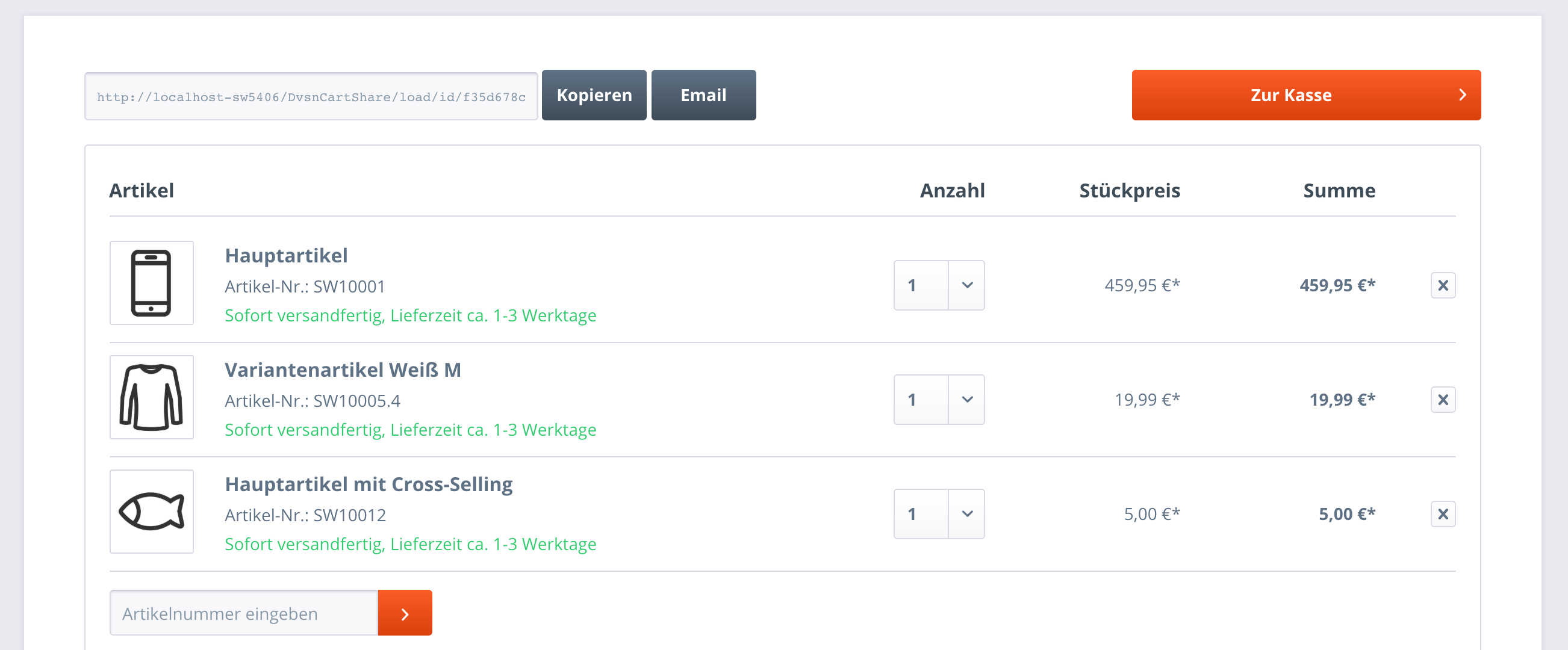Image resolution: width=1568 pixels, height=650 pixels.
Task: Open the long-sleeve shirt product thumbnail
Action: pyautogui.click(x=152, y=397)
